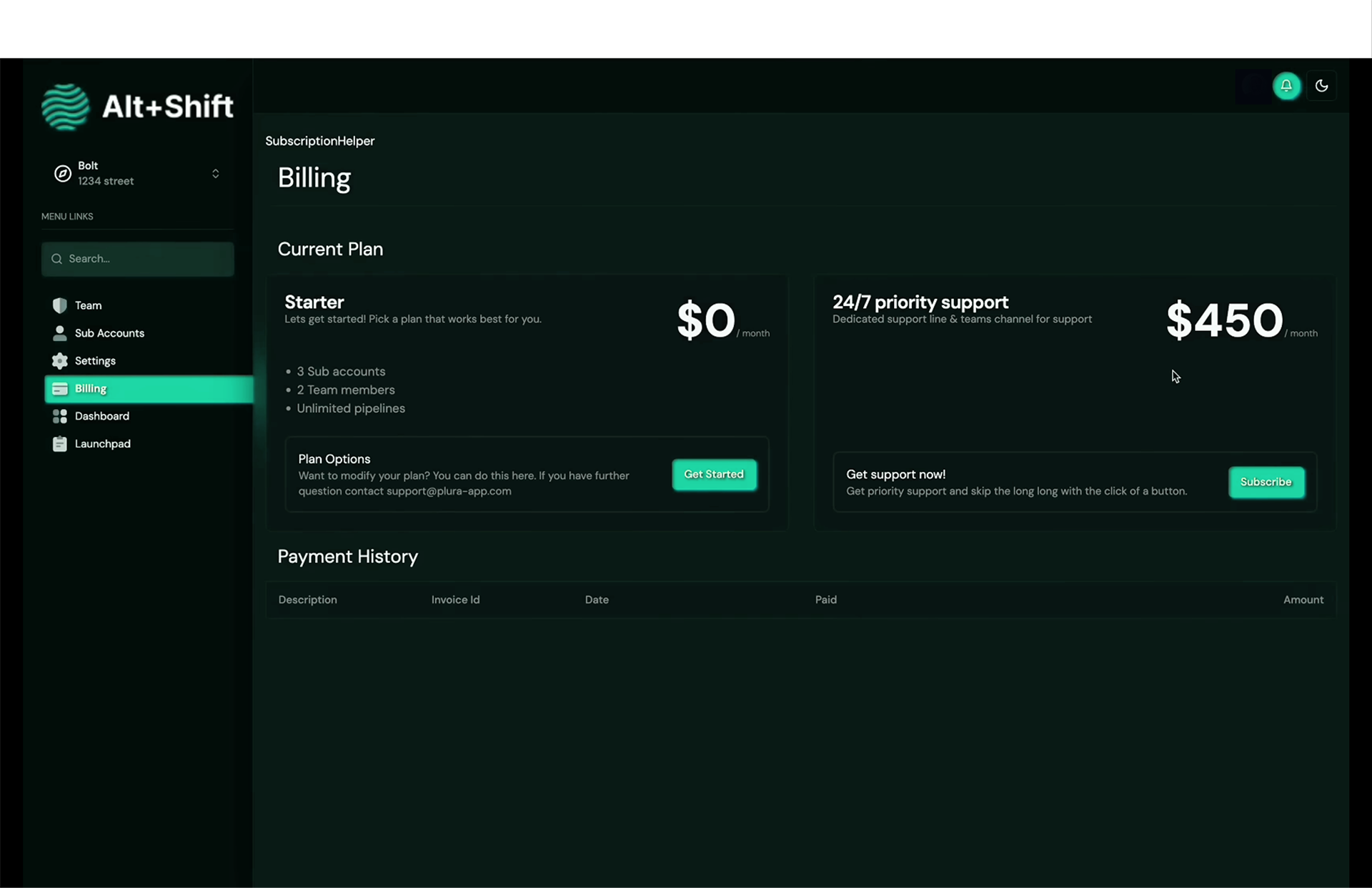This screenshot has height=888, width=1372.
Task: Click the $0 monthly price
Action: tap(705, 320)
